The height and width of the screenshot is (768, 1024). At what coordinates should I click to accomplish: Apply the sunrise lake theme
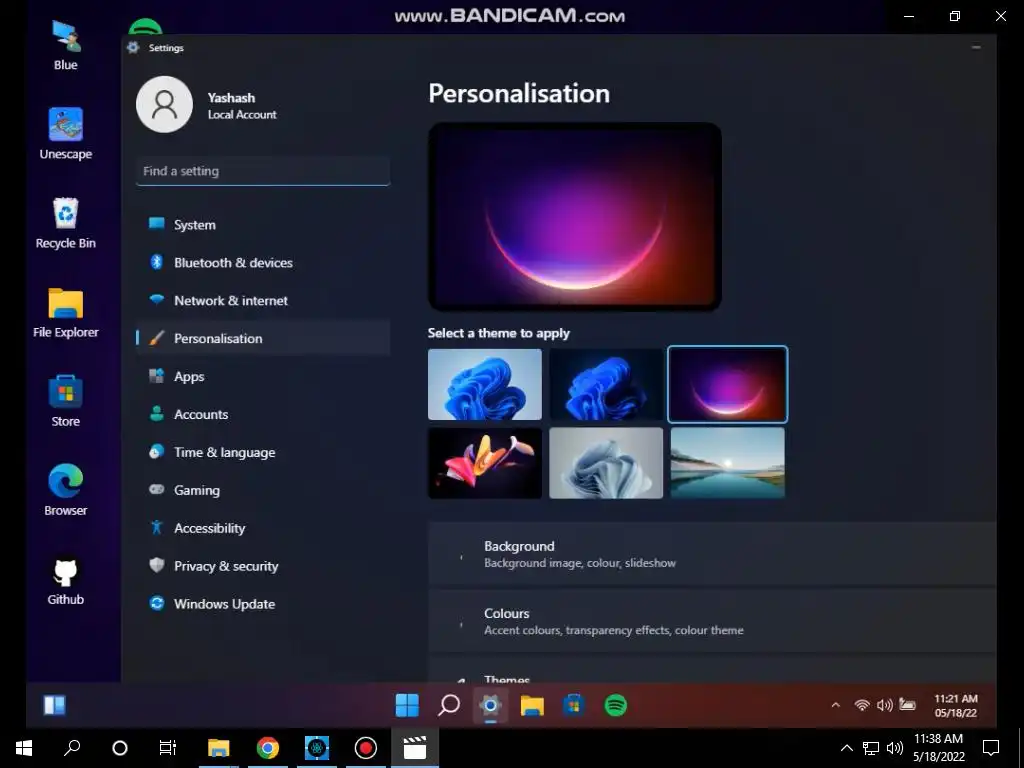(728, 463)
